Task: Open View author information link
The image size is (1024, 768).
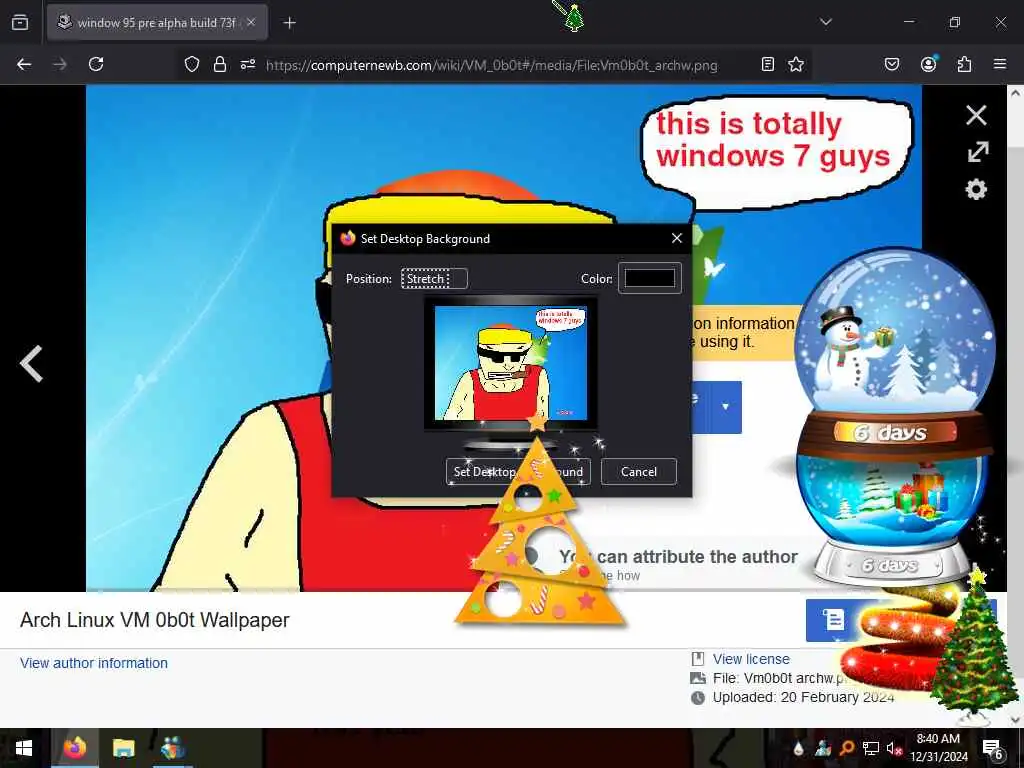Action: (94, 663)
